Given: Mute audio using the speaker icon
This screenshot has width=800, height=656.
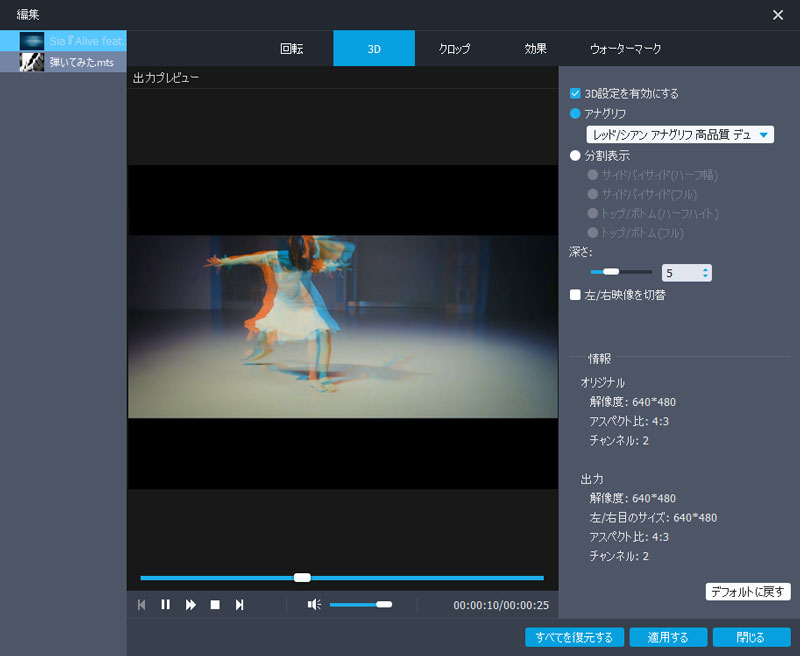Looking at the screenshot, I should tap(314, 604).
